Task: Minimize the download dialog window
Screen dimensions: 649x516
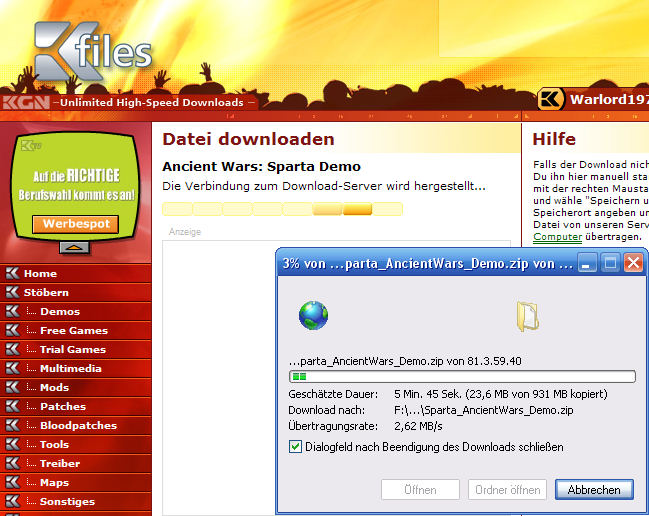Action: [x=587, y=263]
